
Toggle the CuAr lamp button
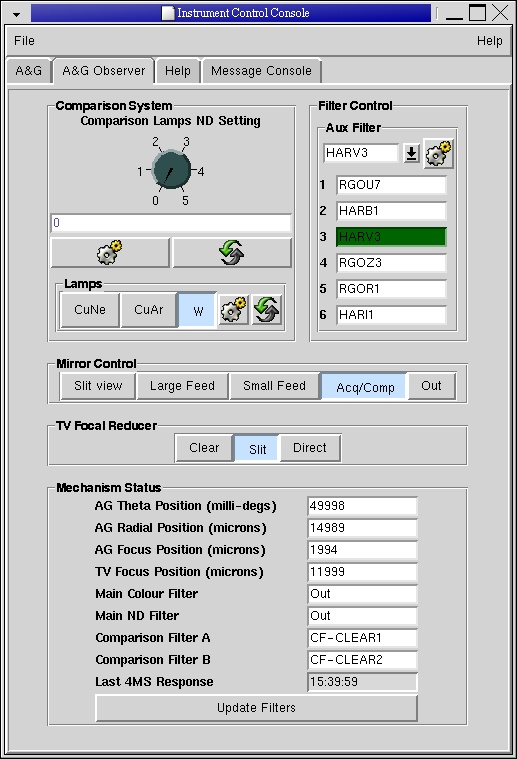149,310
